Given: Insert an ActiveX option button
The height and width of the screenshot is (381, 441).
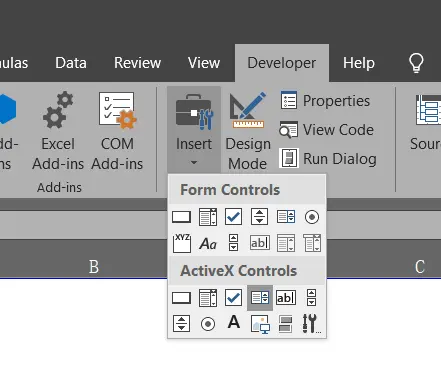Looking at the screenshot, I should click(208, 324).
